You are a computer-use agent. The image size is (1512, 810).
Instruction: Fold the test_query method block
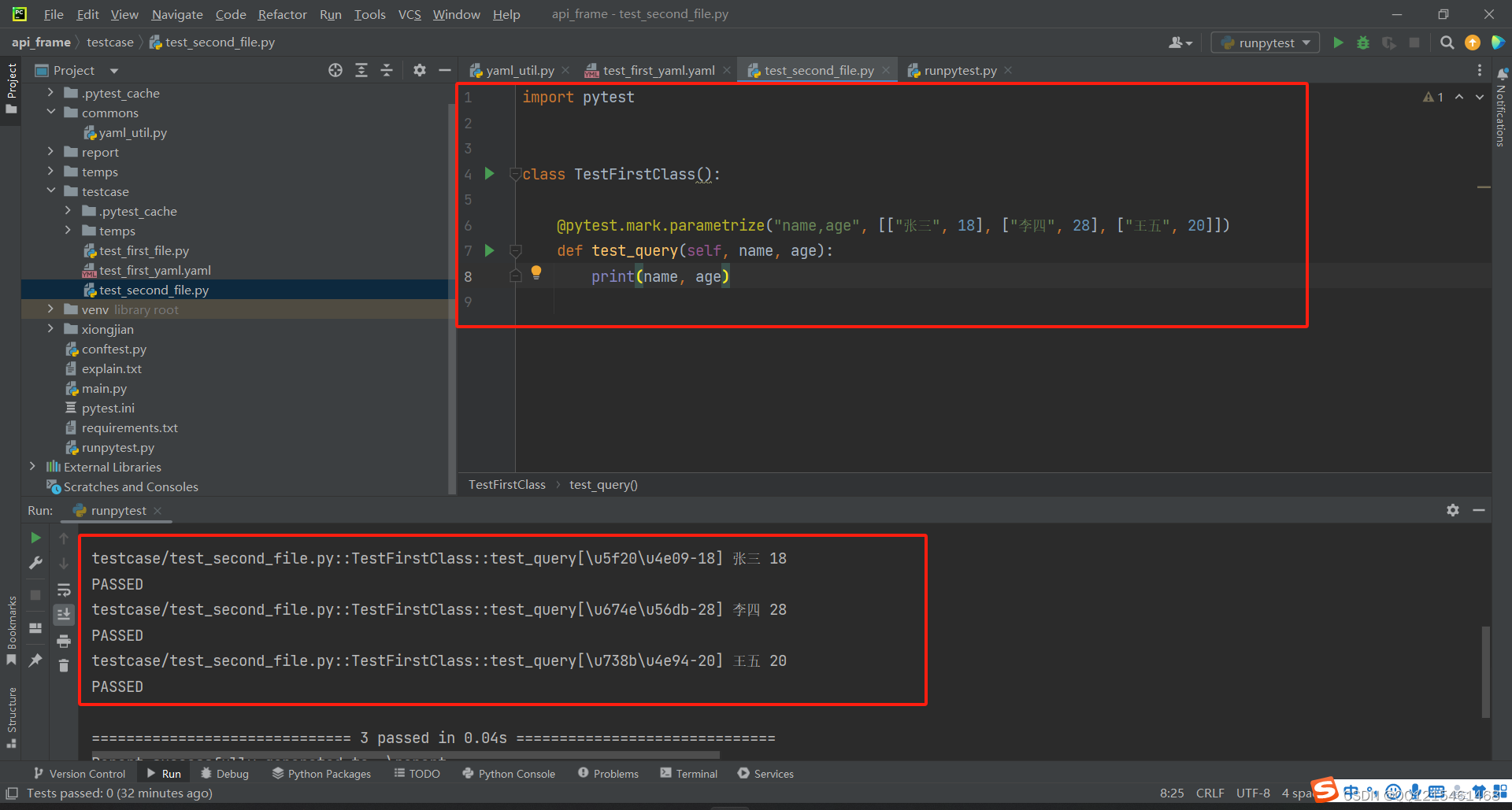coord(516,250)
